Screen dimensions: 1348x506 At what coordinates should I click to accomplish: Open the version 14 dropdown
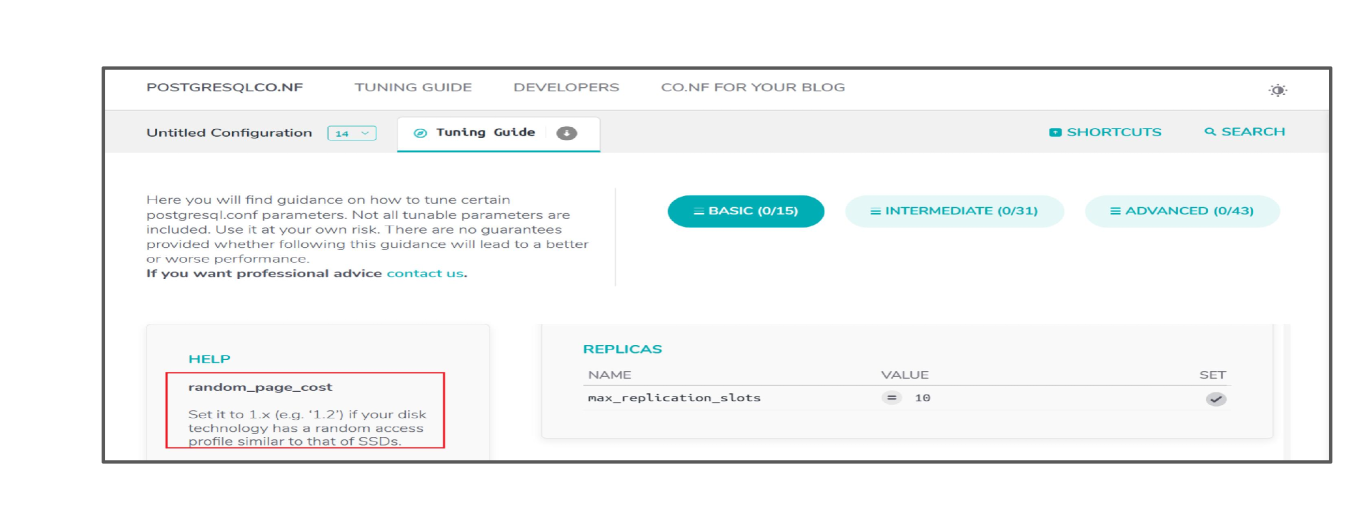[352, 133]
